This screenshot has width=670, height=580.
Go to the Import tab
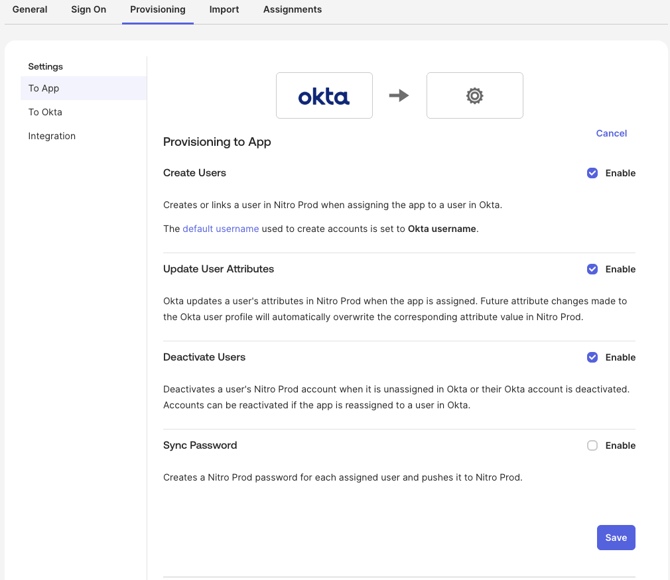224,9
